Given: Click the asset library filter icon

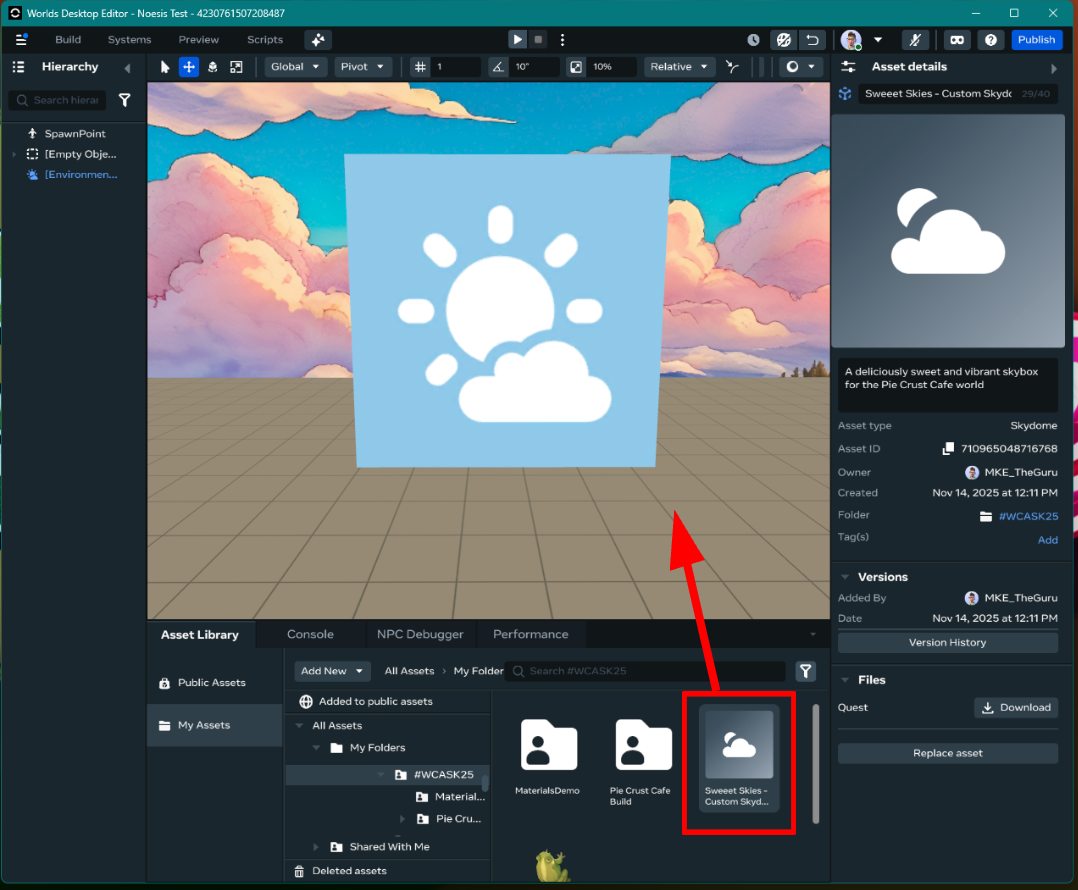Looking at the screenshot, I should [805, 671].
